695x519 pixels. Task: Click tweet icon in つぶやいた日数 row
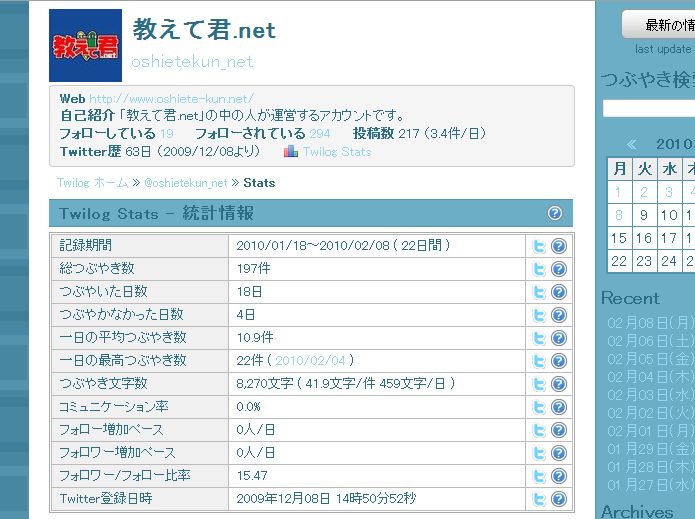(x=539, y=292)
